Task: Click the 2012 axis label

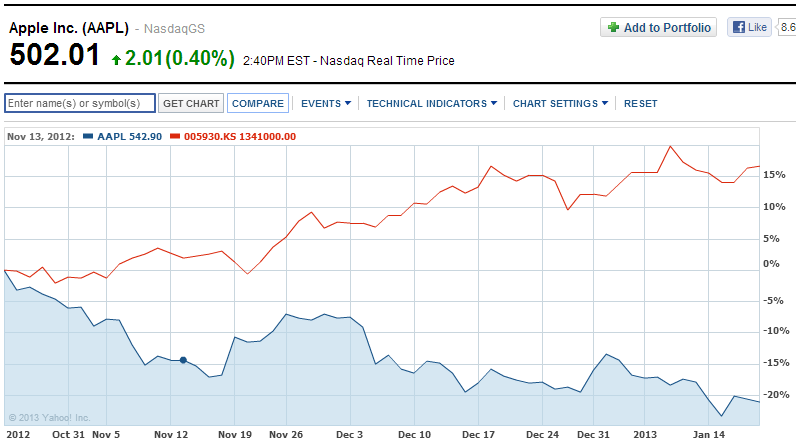Action: pos(18,435)
